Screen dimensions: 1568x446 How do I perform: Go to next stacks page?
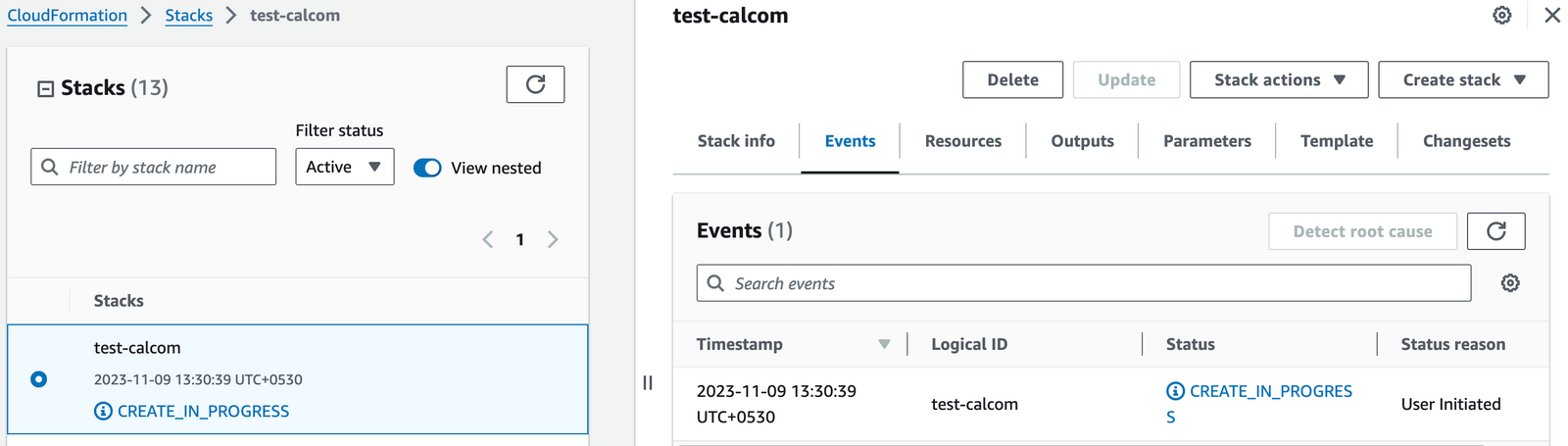[553, 239]
